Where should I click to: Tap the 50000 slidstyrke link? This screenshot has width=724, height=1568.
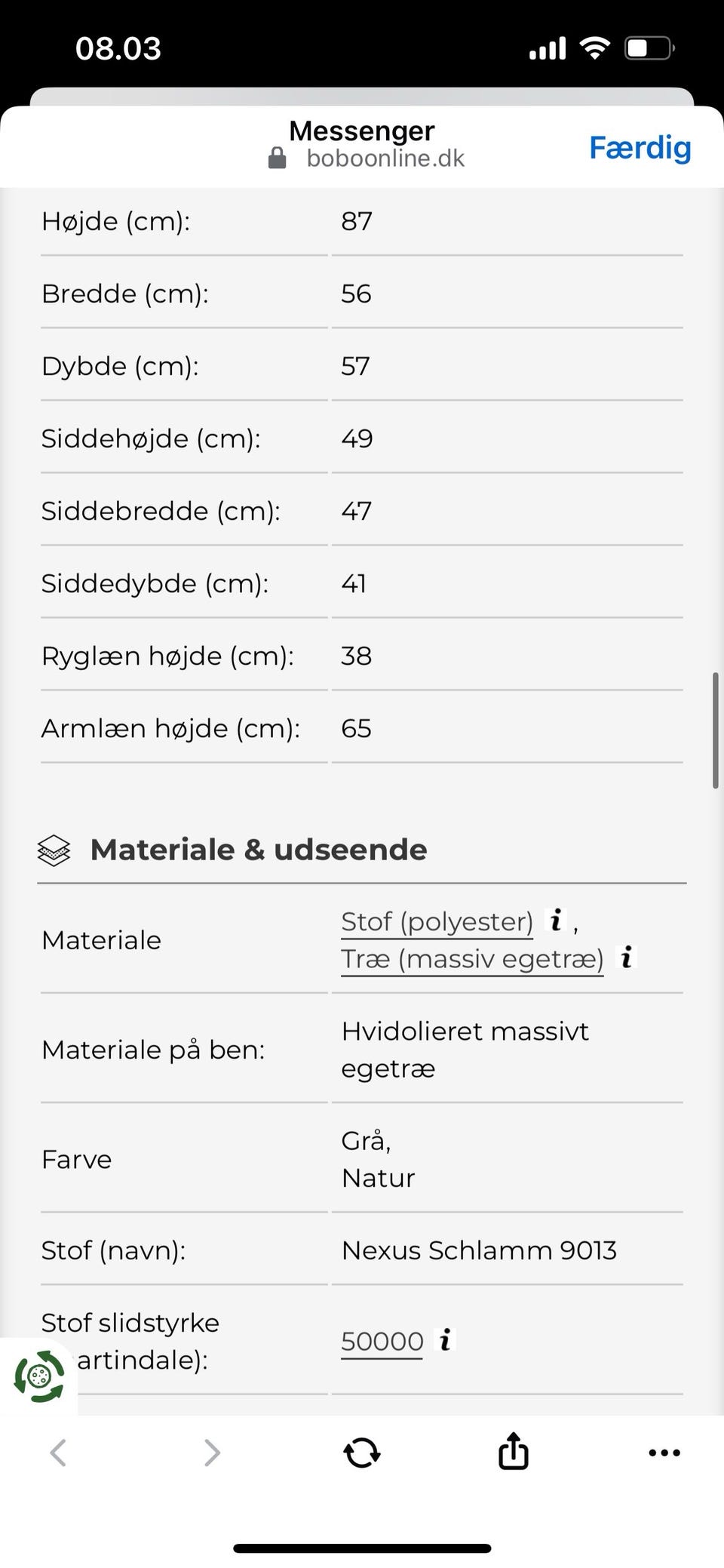[x=382, y=1342]
